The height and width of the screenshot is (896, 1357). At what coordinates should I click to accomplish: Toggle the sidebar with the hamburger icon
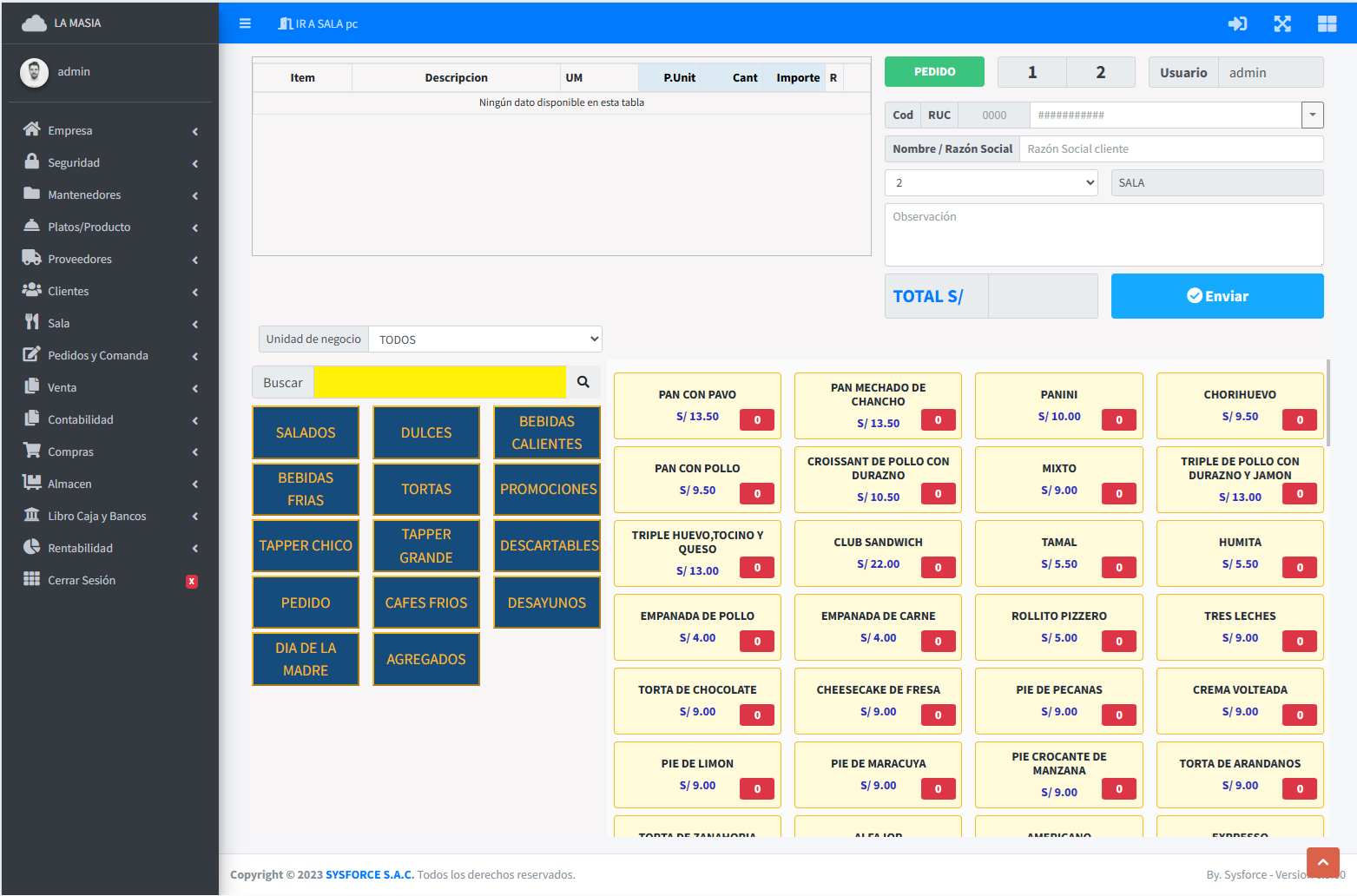tap(245, 23)
